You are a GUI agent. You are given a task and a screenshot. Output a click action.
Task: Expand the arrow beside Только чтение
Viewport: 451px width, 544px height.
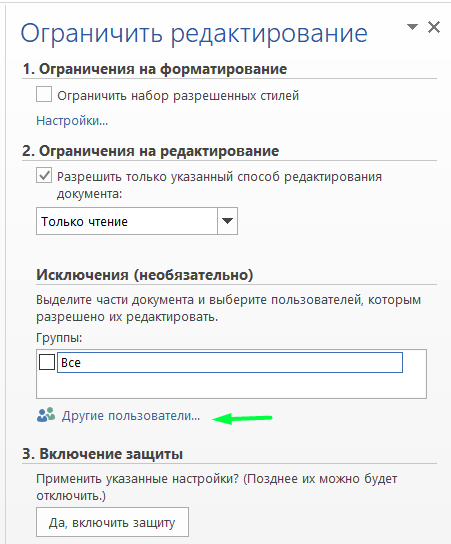pyautogui.click(x=227, y=221)
